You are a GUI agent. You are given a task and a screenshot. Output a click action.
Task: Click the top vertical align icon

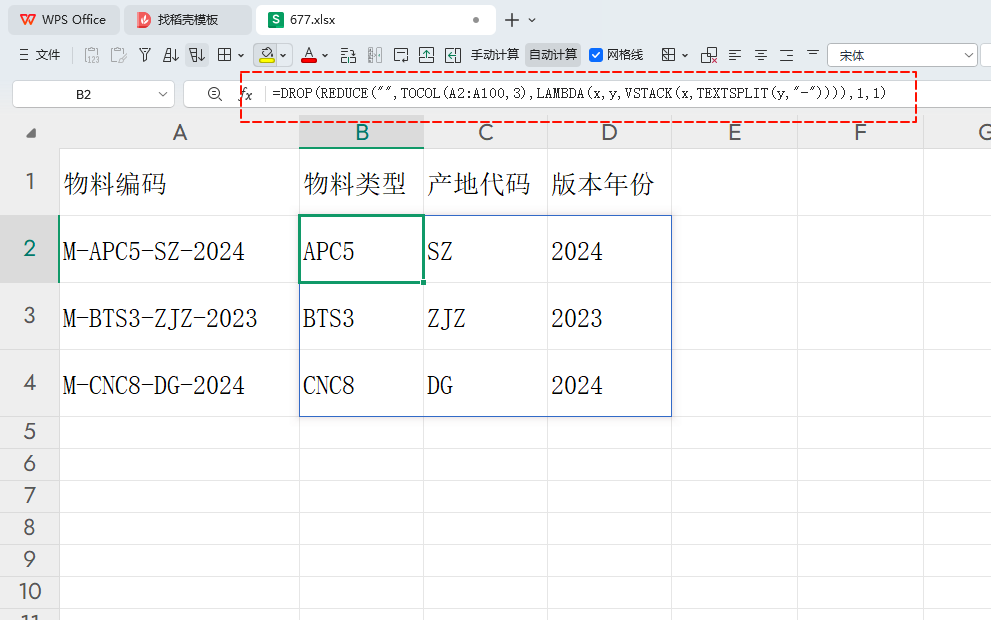813,53
